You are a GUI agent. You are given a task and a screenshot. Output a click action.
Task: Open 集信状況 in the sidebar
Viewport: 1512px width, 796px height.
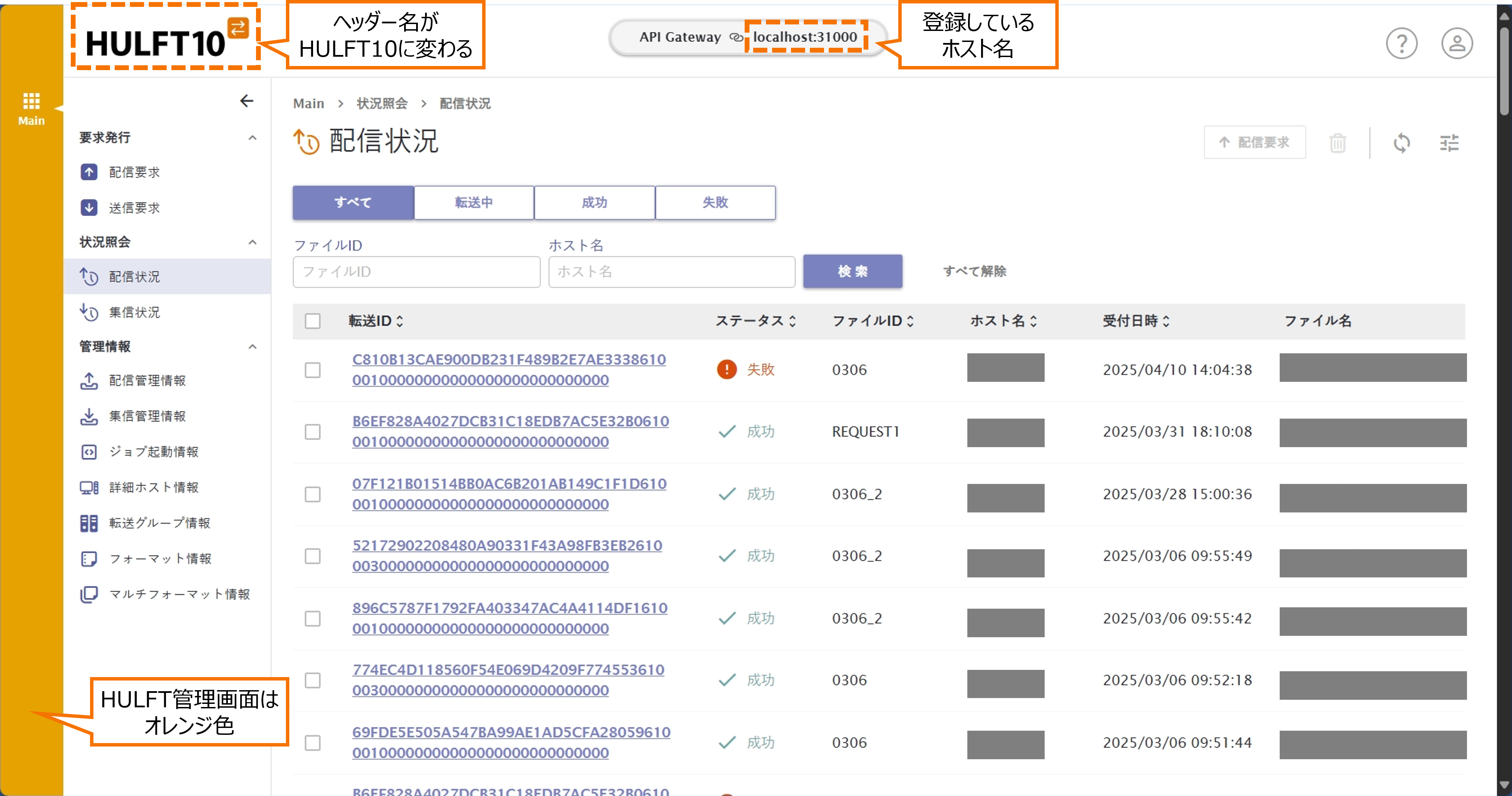click(x=134, y=312)
